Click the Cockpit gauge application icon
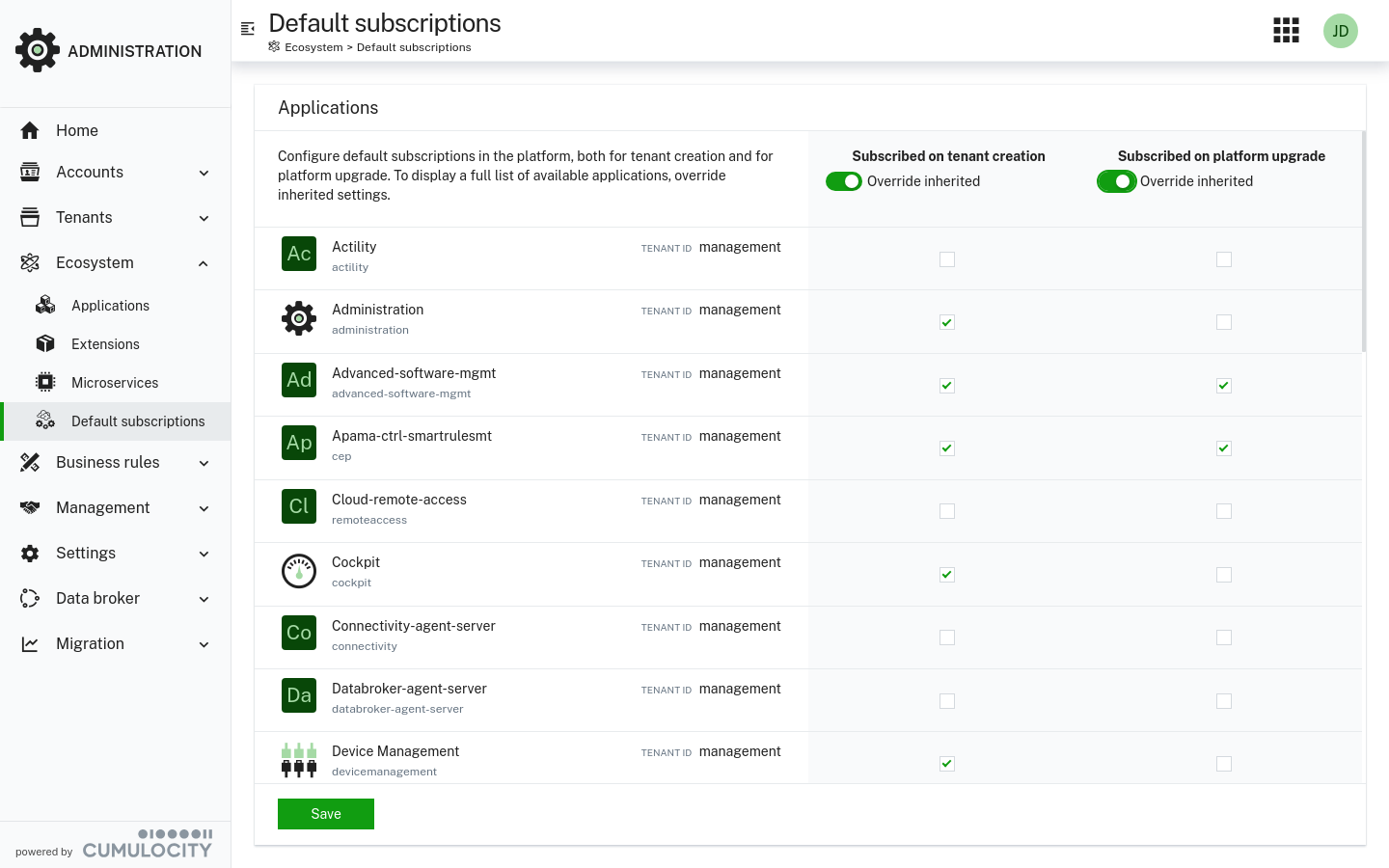 coord(299,570)
